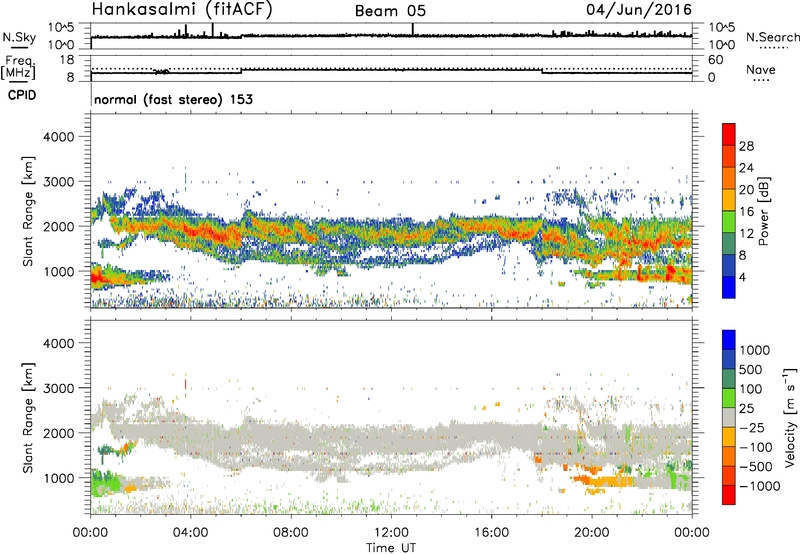800x554 pixels.
Task: Click the 12:00 time axis tick label
Action: [391, 533]
